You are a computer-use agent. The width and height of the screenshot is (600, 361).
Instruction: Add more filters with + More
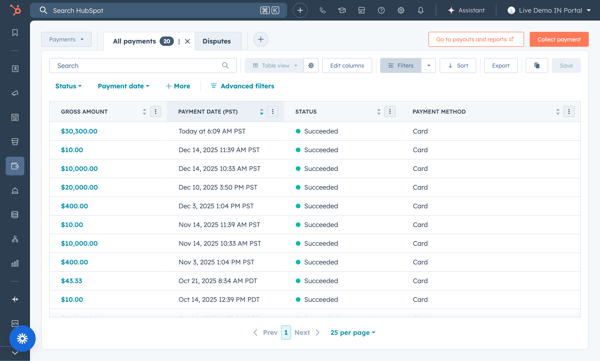(178, 86)
